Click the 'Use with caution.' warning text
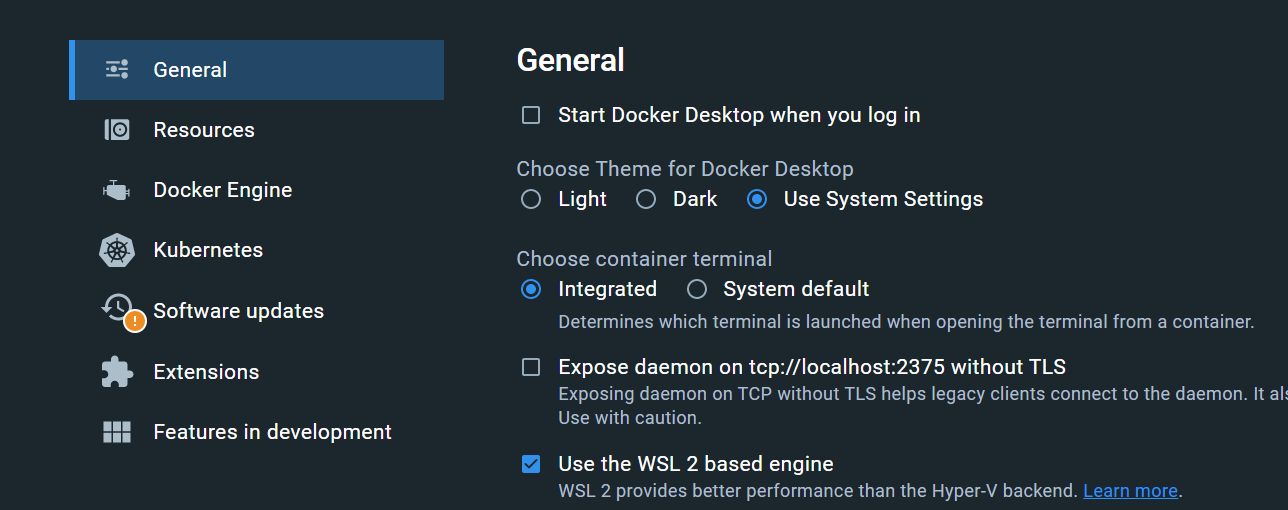 630,418
